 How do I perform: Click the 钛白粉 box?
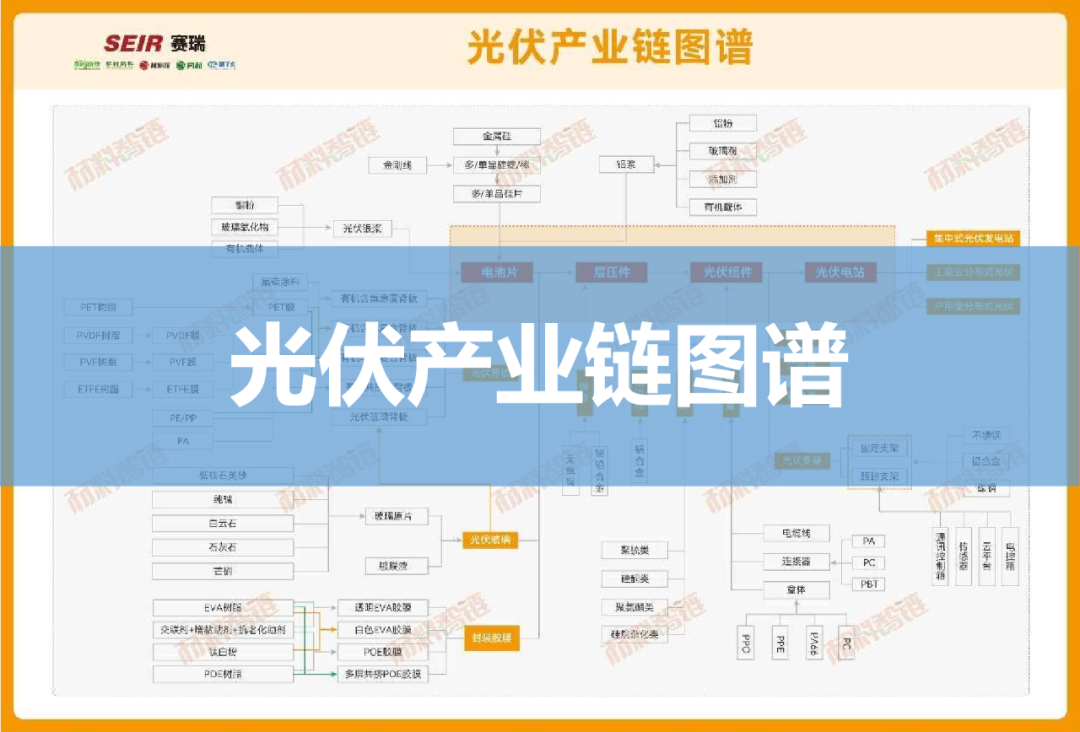(x=222, y=651)
